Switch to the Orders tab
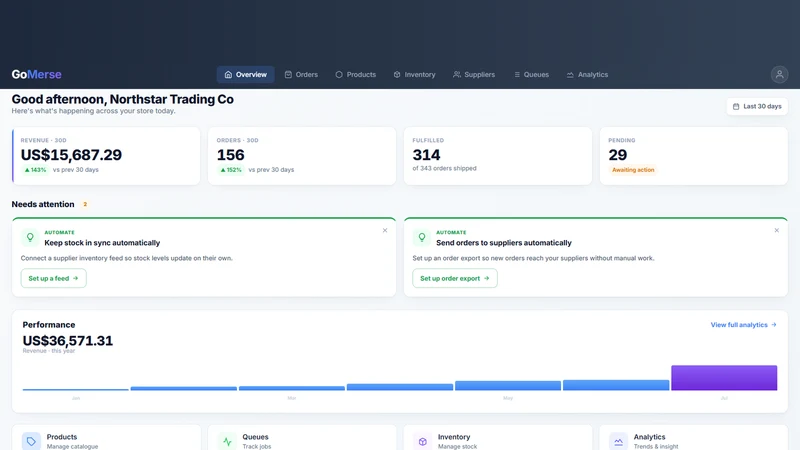Viewport: 800px width, 450px height. point(301,74)
